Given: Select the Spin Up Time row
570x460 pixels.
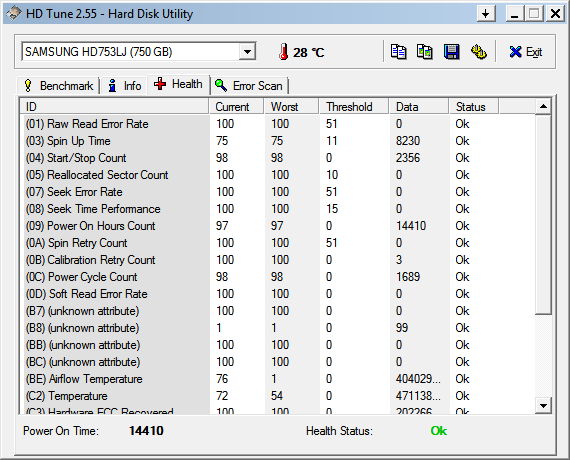Looking at the screenshot, I should (278, 141).
